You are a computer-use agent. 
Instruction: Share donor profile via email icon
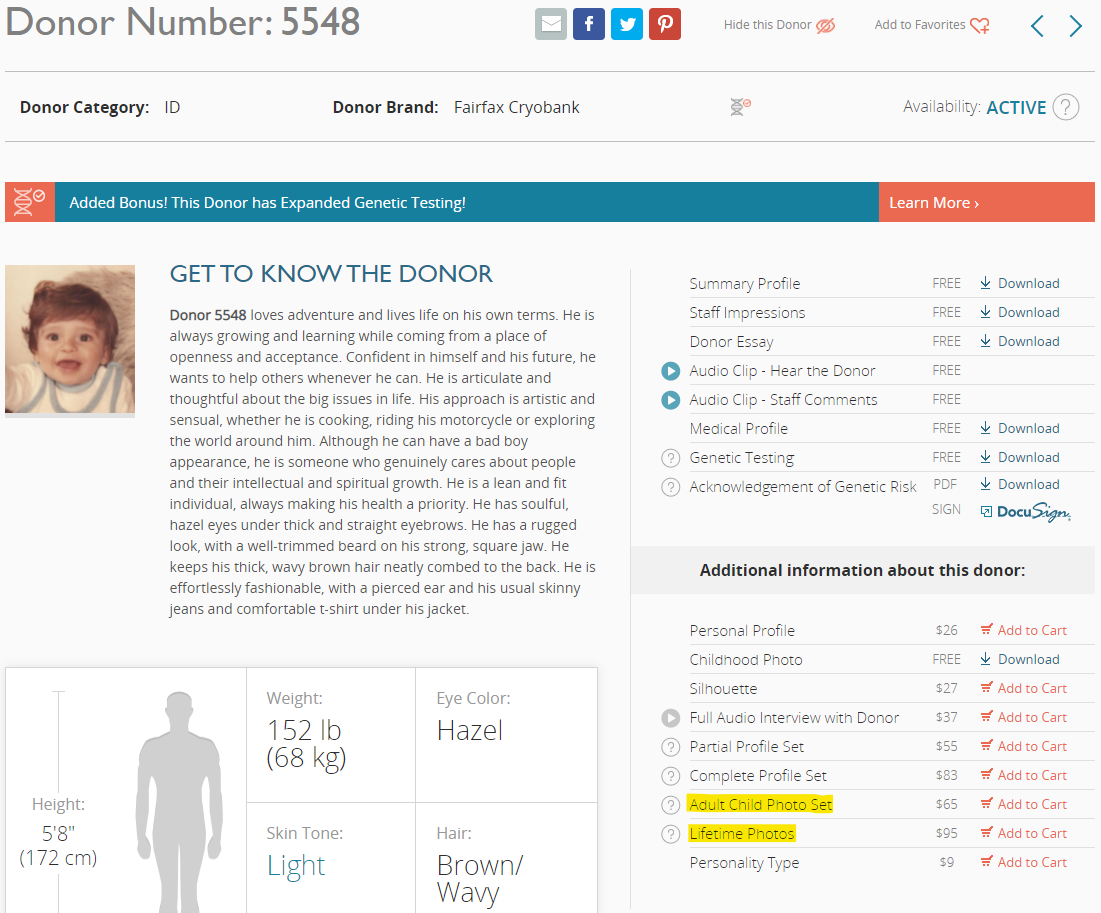(551, 24)
